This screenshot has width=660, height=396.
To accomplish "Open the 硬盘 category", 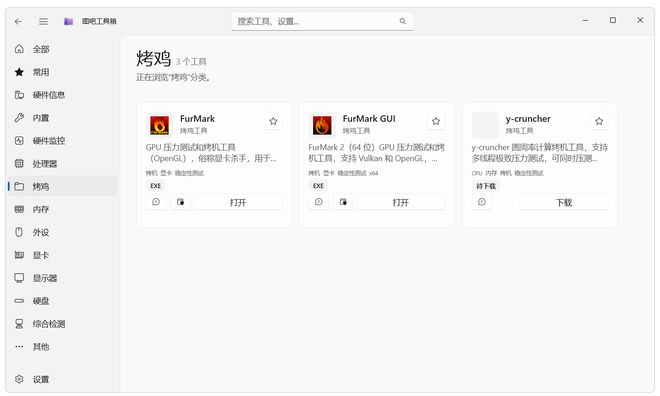I will tap(62, 301).
